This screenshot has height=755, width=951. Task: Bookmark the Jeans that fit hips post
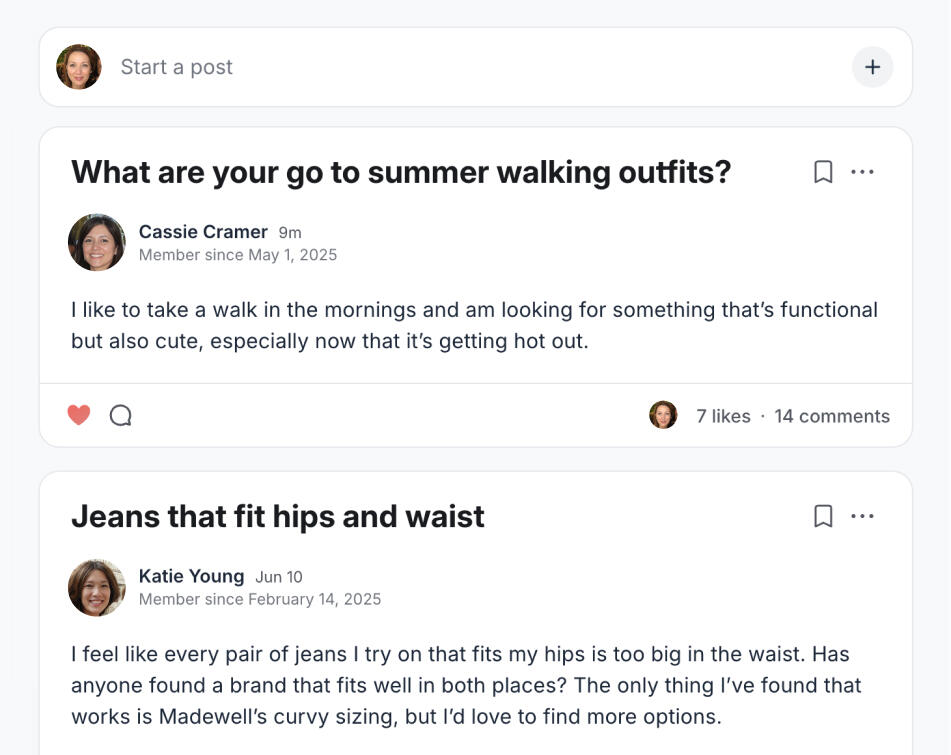[x=823, y=516]
